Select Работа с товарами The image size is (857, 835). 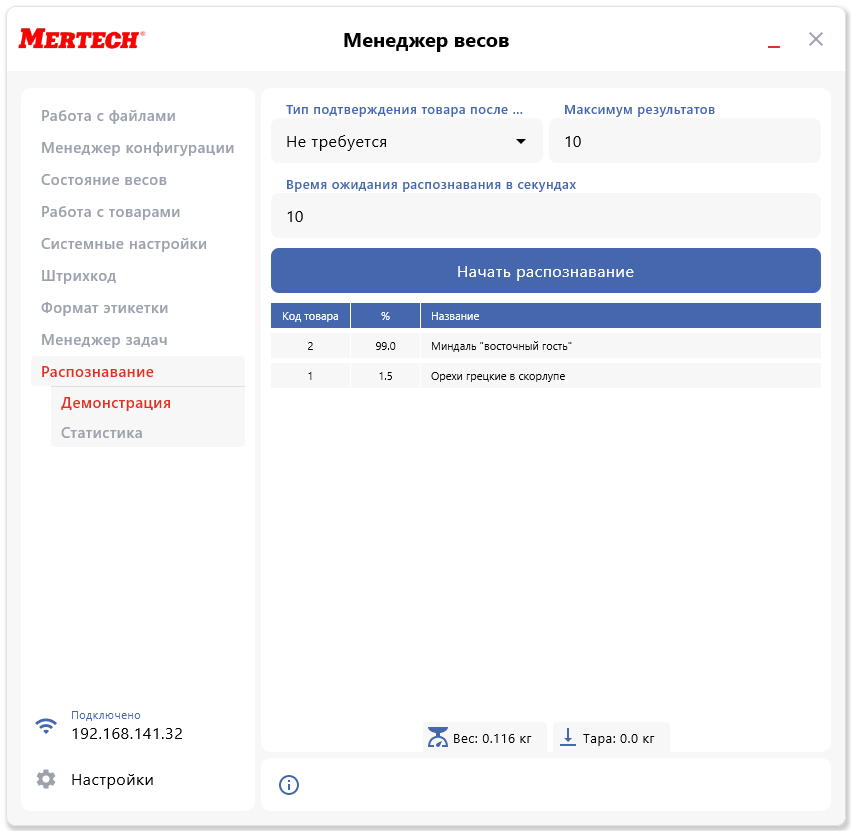[110, 212]
